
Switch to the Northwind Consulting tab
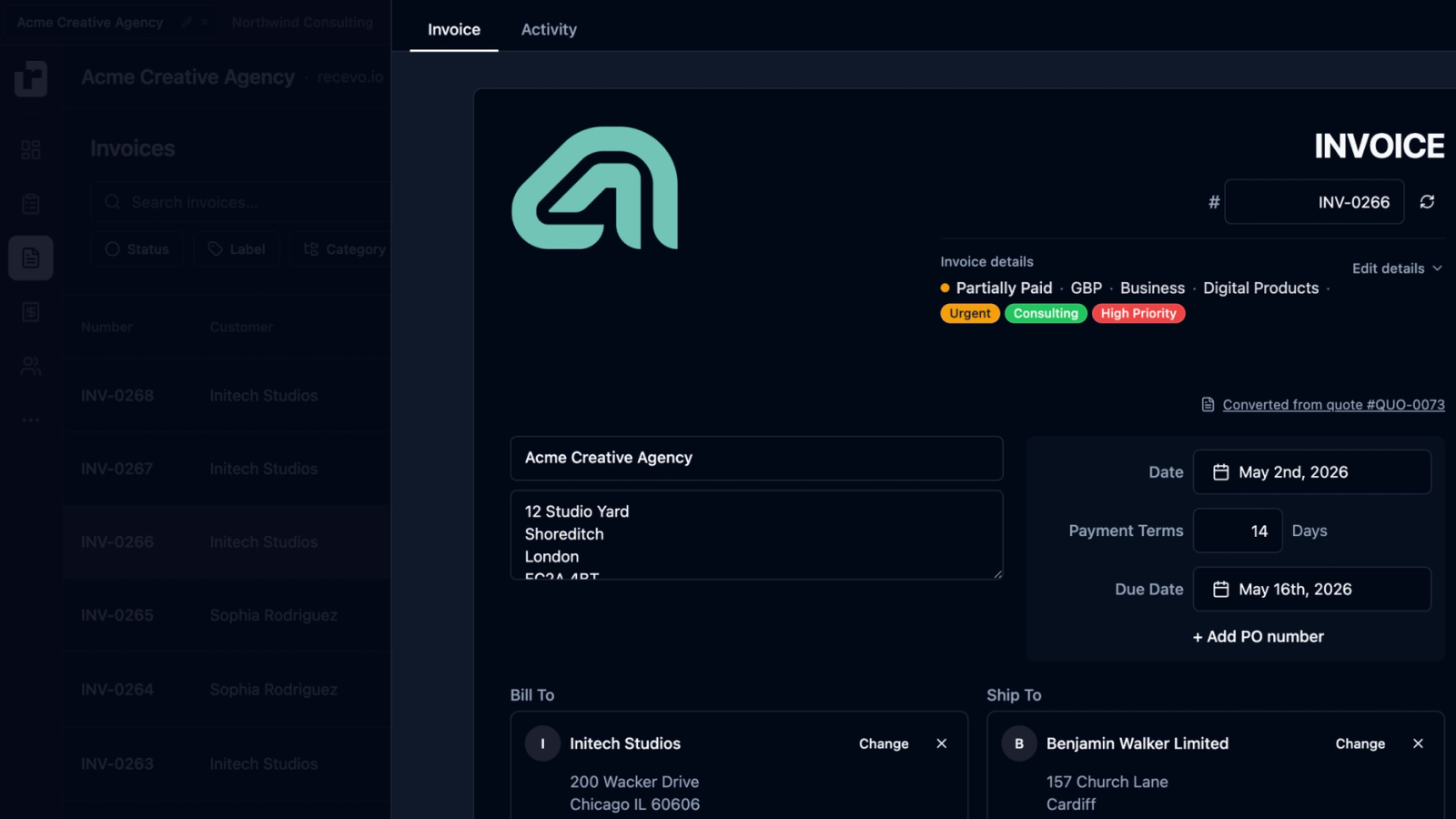pos(302,22)
